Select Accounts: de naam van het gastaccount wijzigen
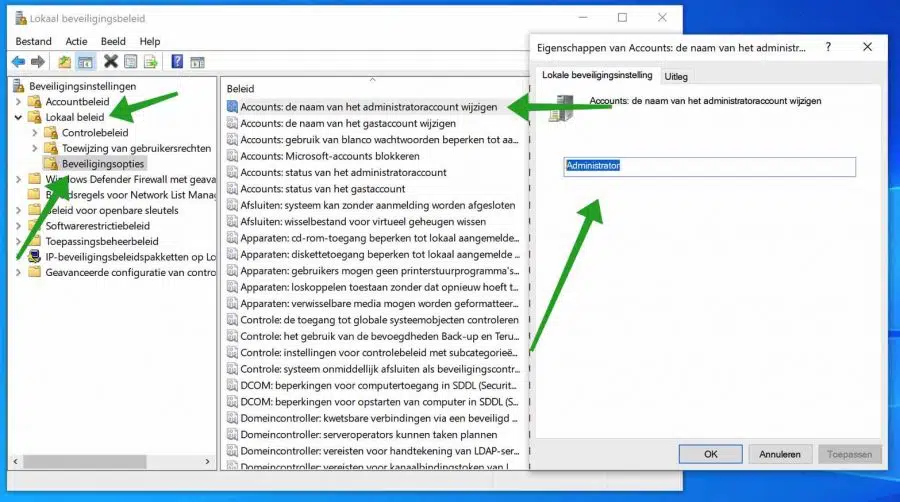This screenshot has height=502, width=900. coord(348,123)
